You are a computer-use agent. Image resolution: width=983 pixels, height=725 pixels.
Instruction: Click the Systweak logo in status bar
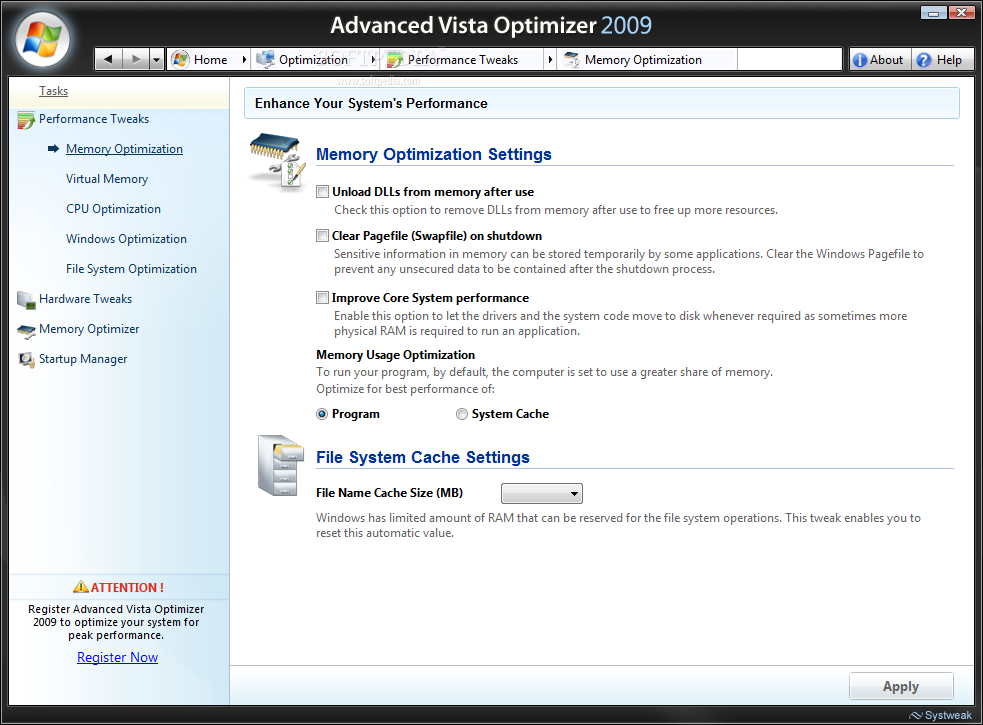point(940,715)
